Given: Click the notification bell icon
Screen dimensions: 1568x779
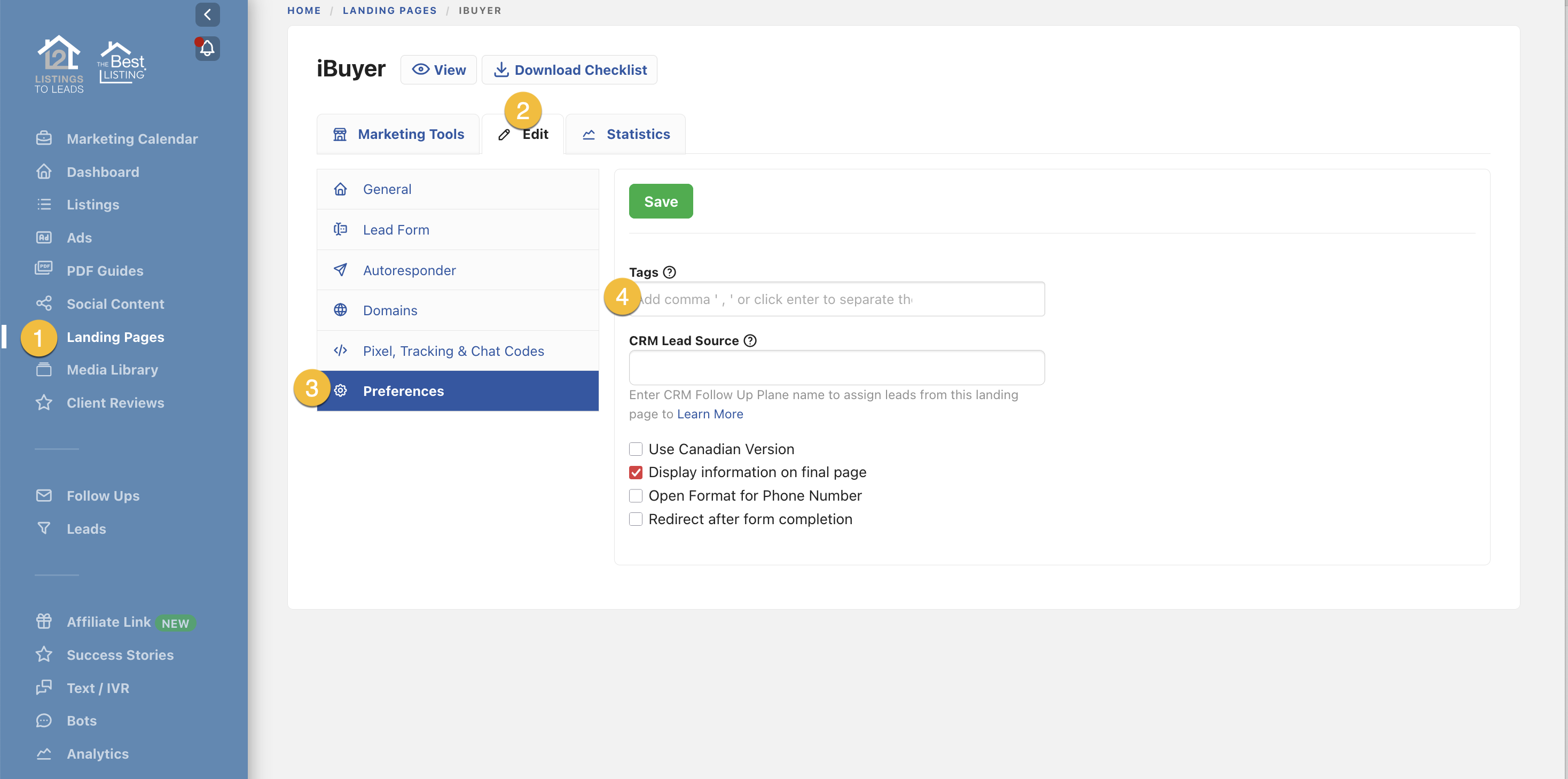Looking at the screenshot, I should pyautogui.click(x=208, y=48).
